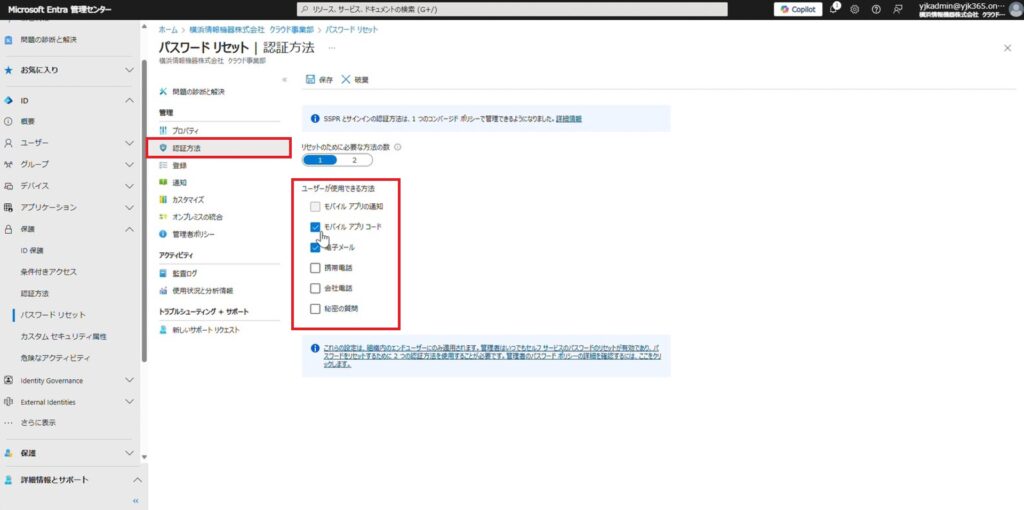Click the Microsoft Entra 管理センター title

coord(59,9)
